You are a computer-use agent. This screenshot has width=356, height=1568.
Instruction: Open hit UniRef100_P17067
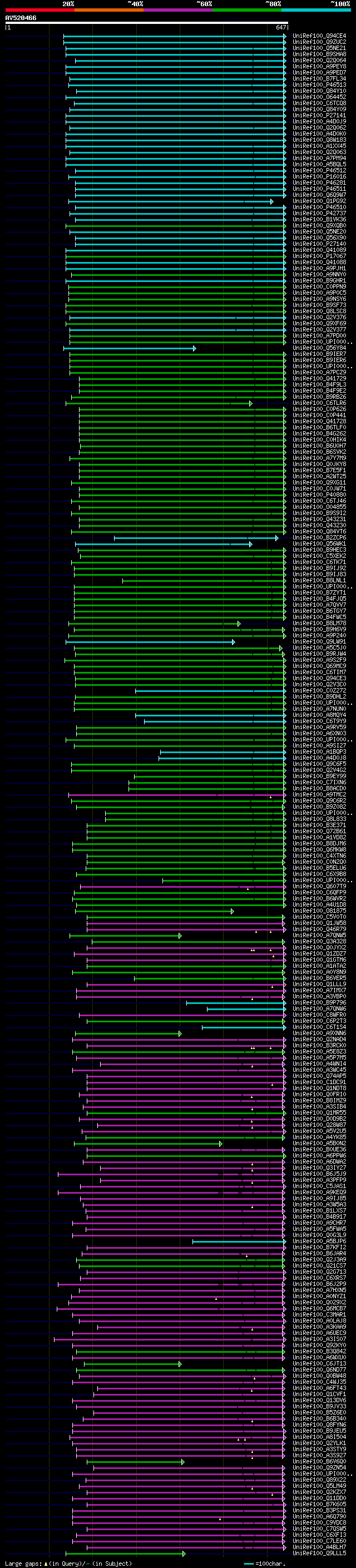pos(319,256)
